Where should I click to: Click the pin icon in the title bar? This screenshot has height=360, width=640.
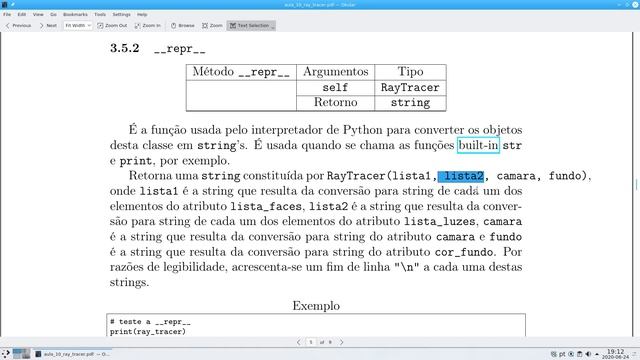tap(13, 4)
